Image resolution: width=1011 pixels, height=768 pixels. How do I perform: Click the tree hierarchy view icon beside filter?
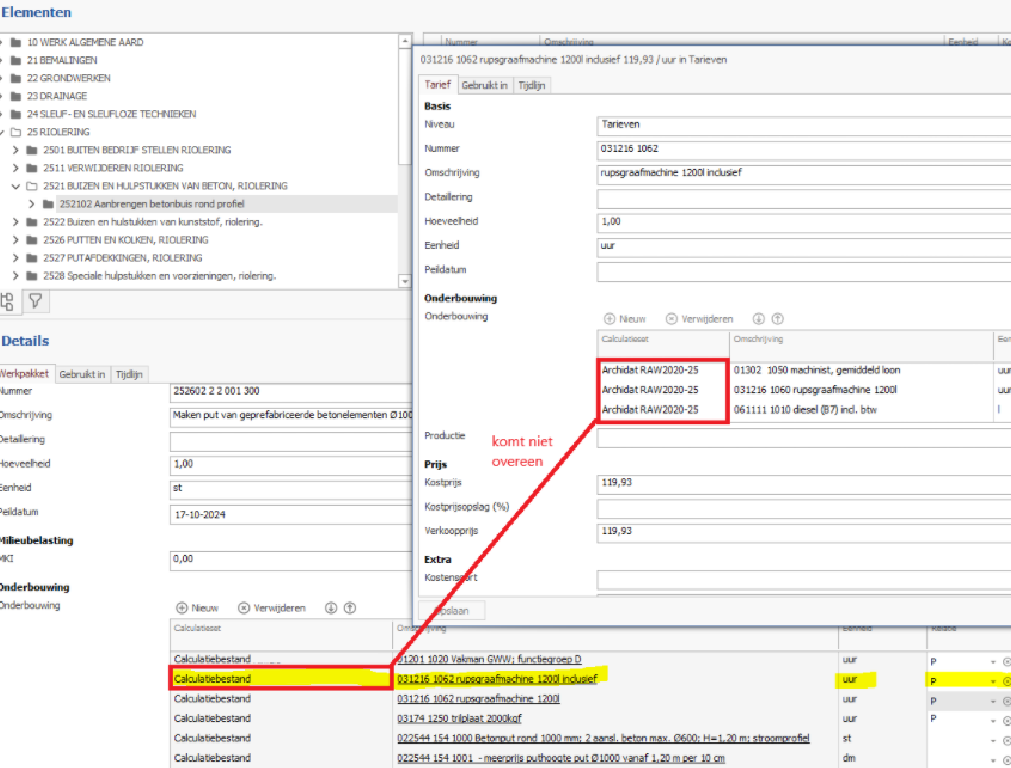(8, 302)
